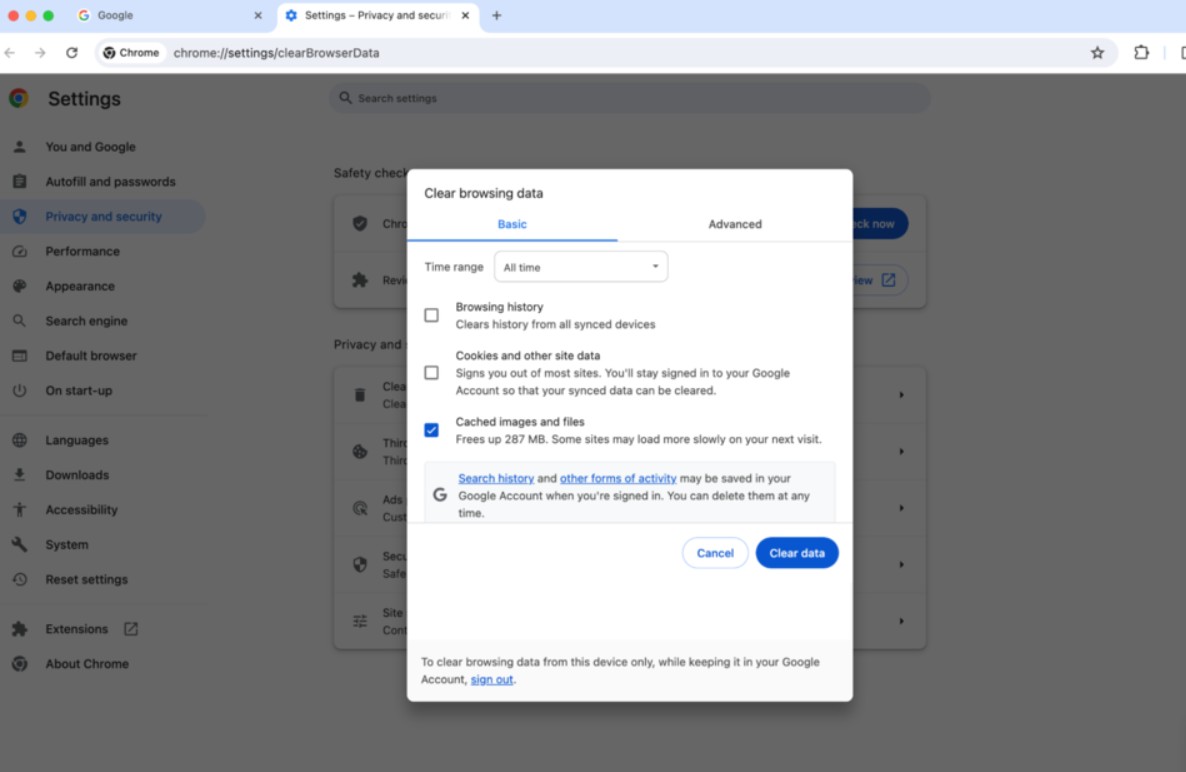
Task: Open the Extensions puzzle-piece menu
Action: (1141, 52)
